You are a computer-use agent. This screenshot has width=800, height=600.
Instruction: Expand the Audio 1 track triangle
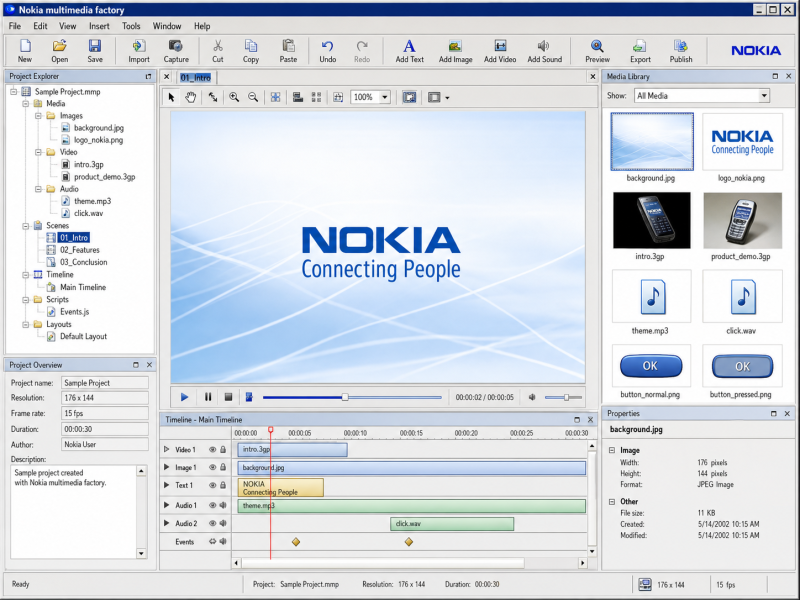point(166,505)
